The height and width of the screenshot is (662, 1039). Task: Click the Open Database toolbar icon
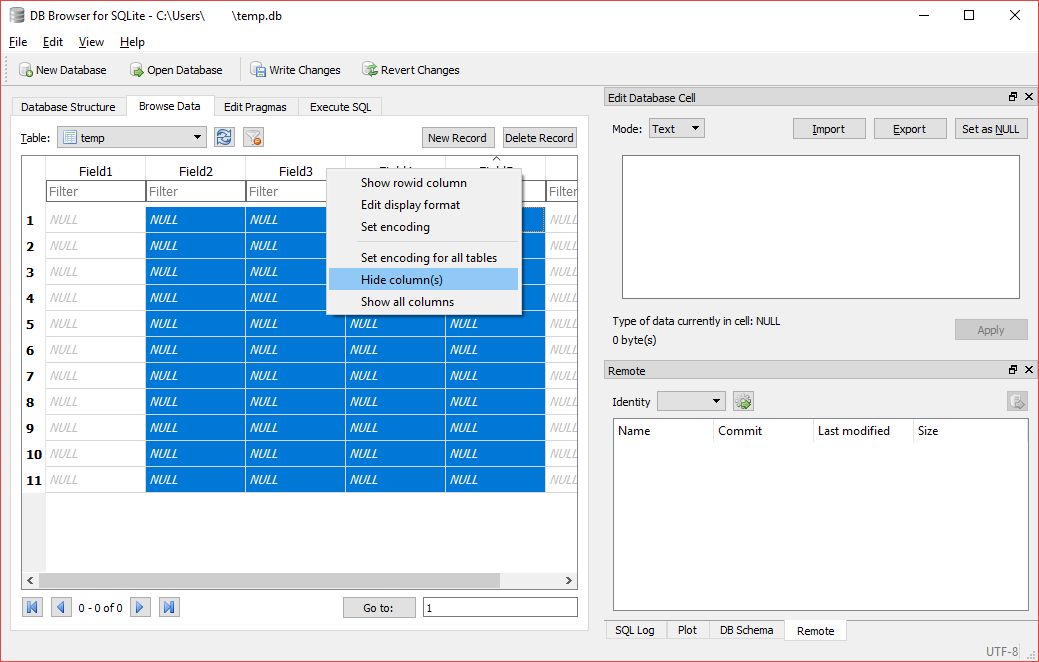click(176, 69)
